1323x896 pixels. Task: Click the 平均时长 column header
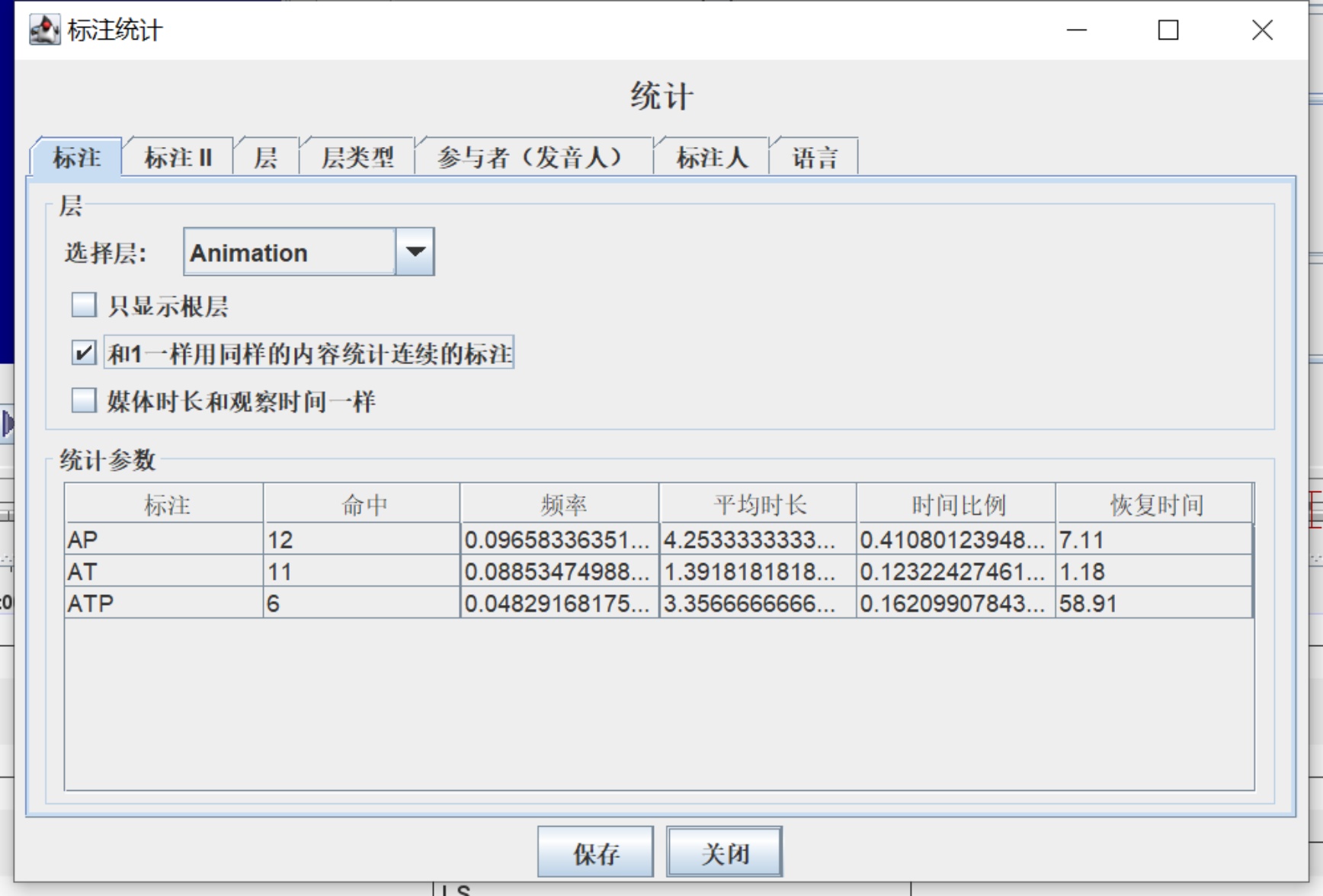(x=758, y=504)
